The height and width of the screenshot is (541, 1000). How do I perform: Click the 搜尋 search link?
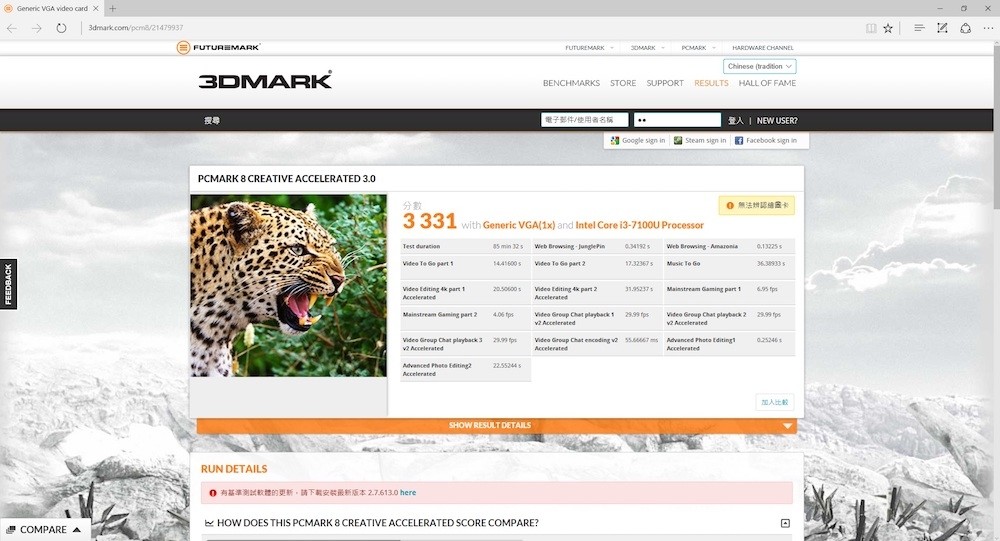click(x=212, y=121)
